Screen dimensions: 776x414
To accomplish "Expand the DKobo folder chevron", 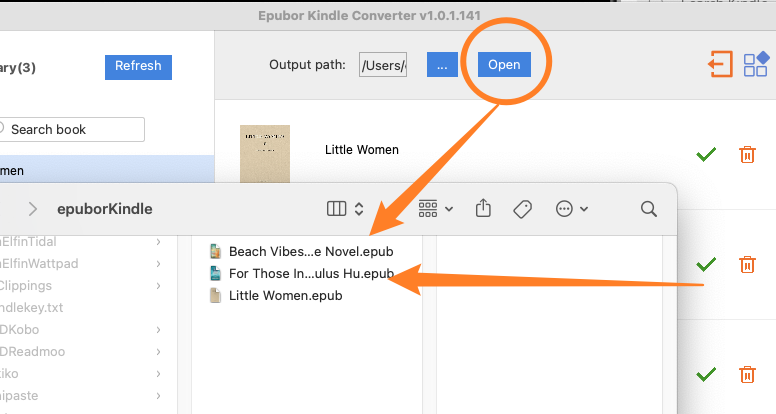I will (158, 329).
